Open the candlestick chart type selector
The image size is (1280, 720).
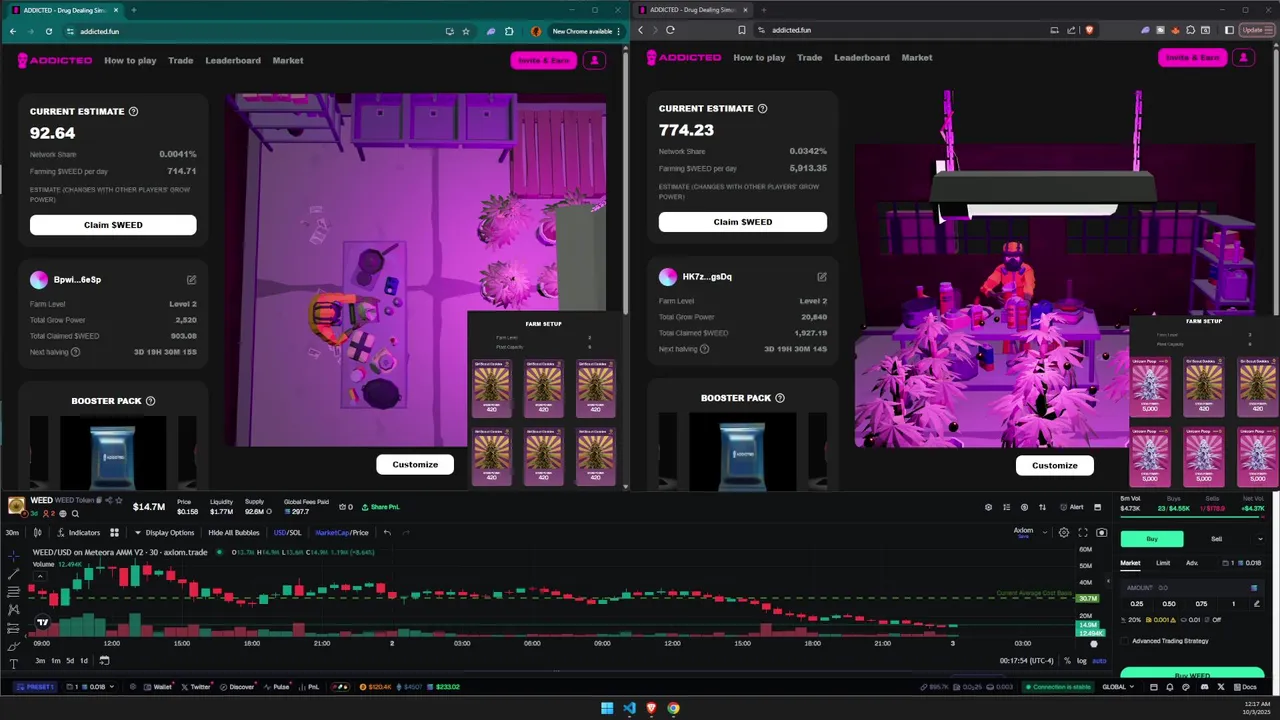click(38, 533)
